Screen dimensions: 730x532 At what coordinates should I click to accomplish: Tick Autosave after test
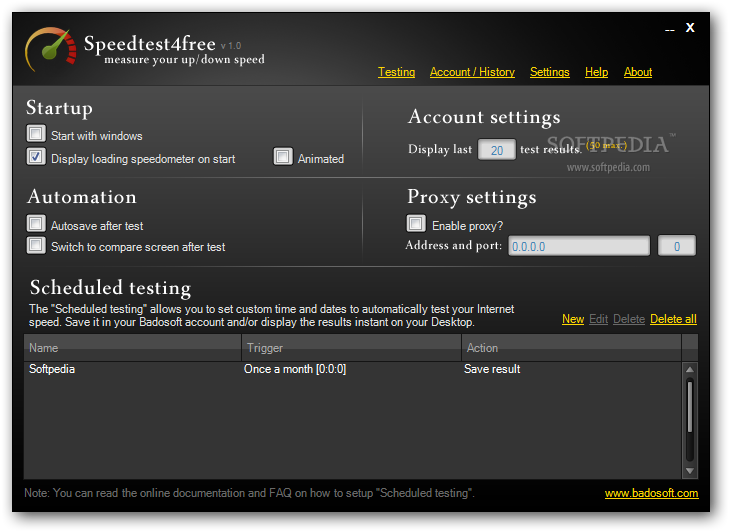[36, 223]
